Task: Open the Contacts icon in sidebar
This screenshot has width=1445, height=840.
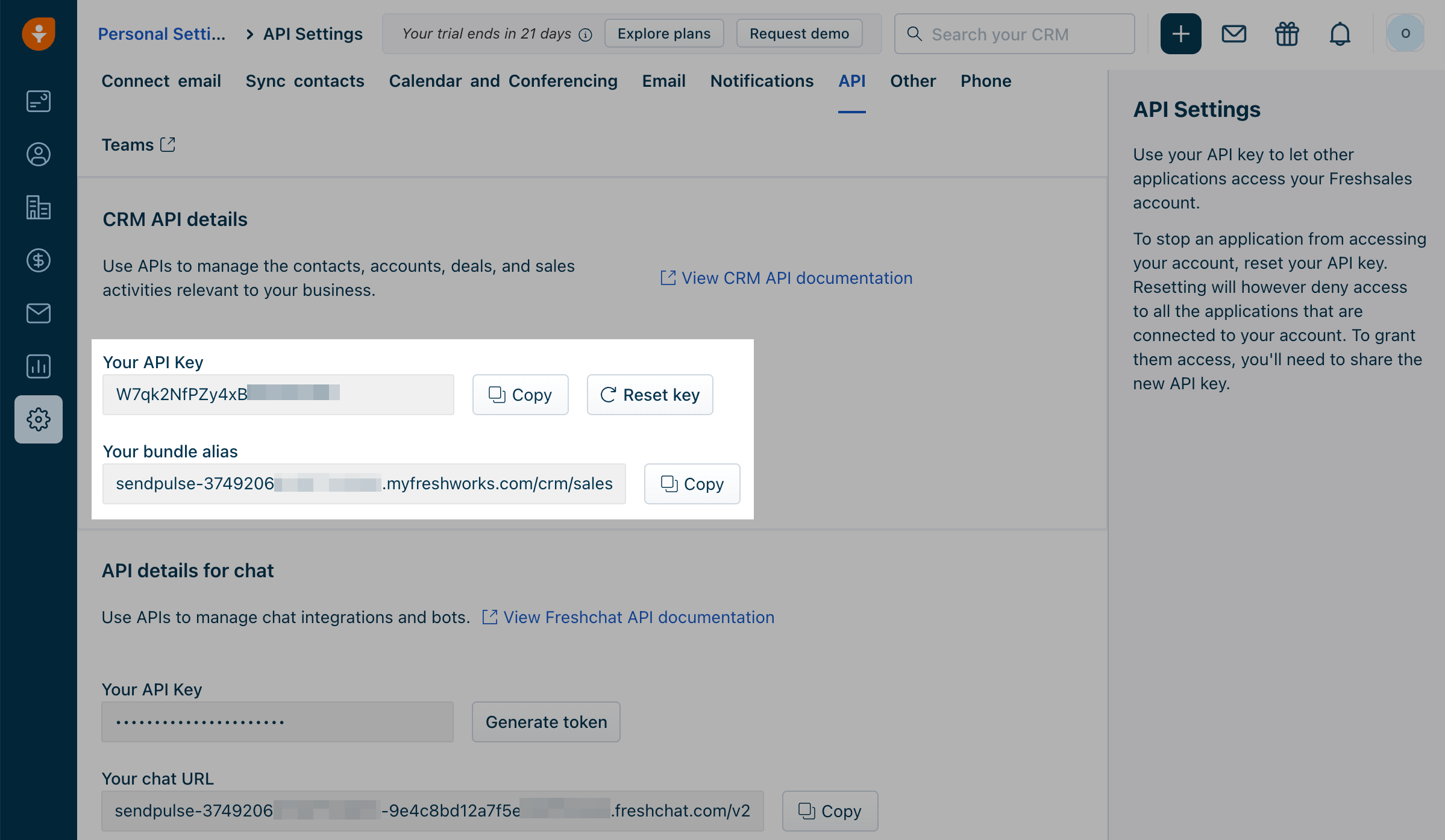Action: click(x=39, y=154)
